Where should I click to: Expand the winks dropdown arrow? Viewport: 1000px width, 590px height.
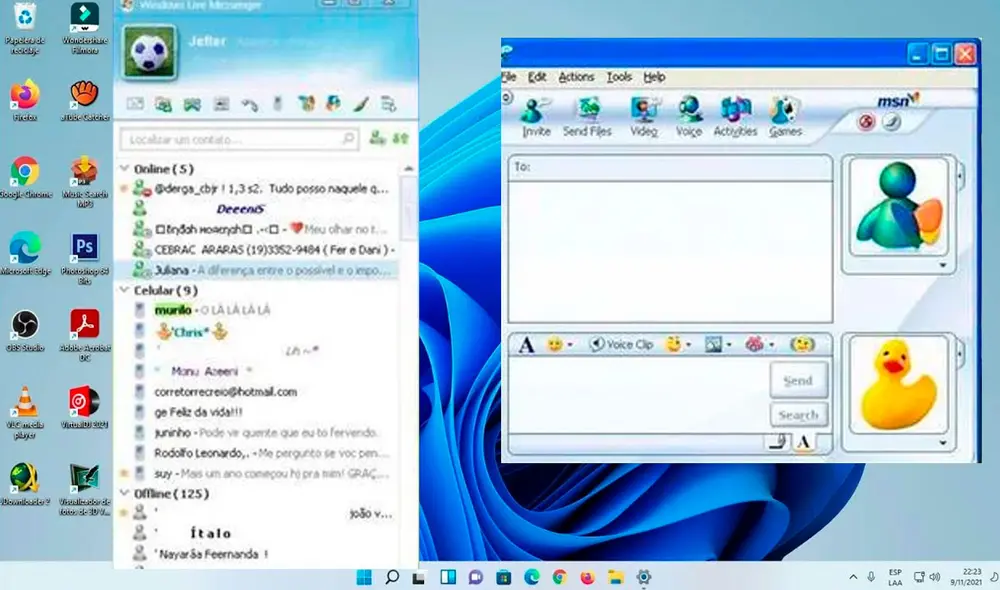[x=690, y=344]
